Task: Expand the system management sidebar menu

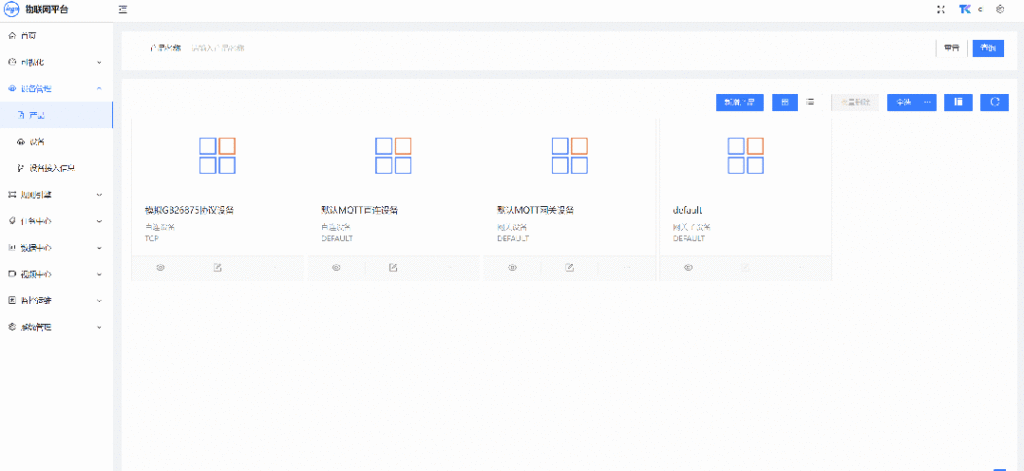Action: [x=56, y=327]
